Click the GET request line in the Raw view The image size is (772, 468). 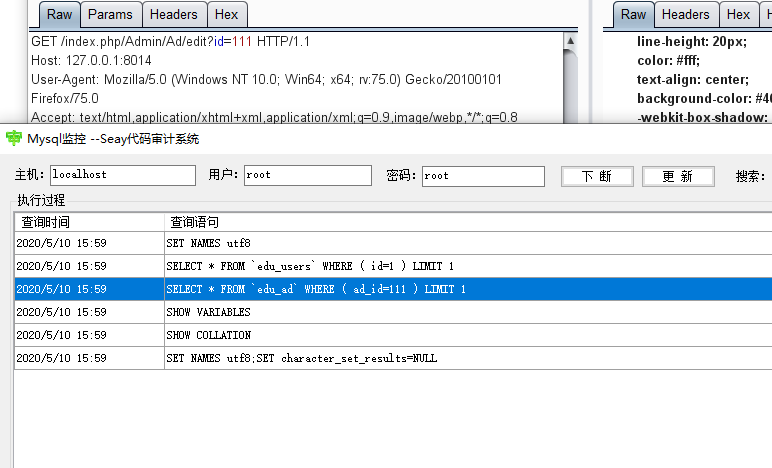point(170,41)
